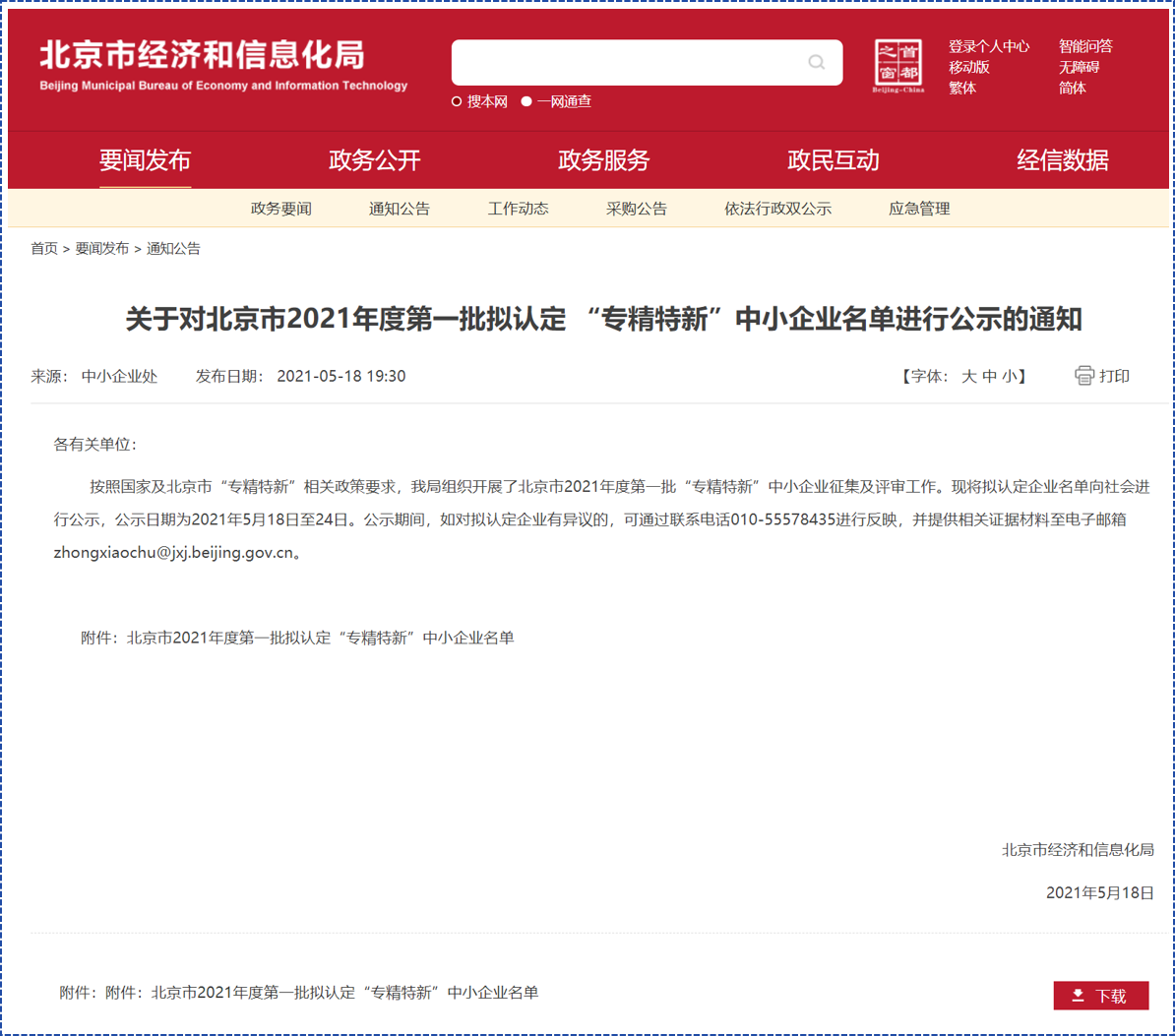Click the site title 北京市经济和信息化局 logo
Image resolution: width=1175 pixels, height=1036 pixels.
223,65
